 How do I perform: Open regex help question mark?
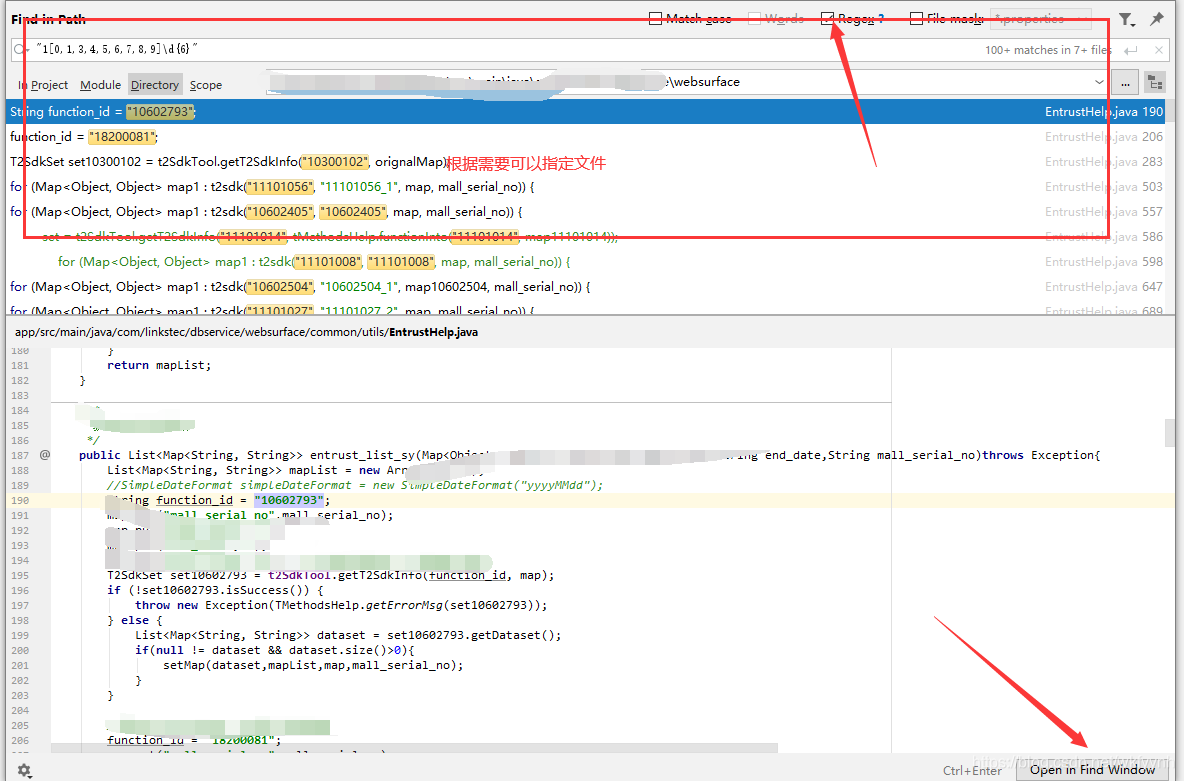(880, 19)
